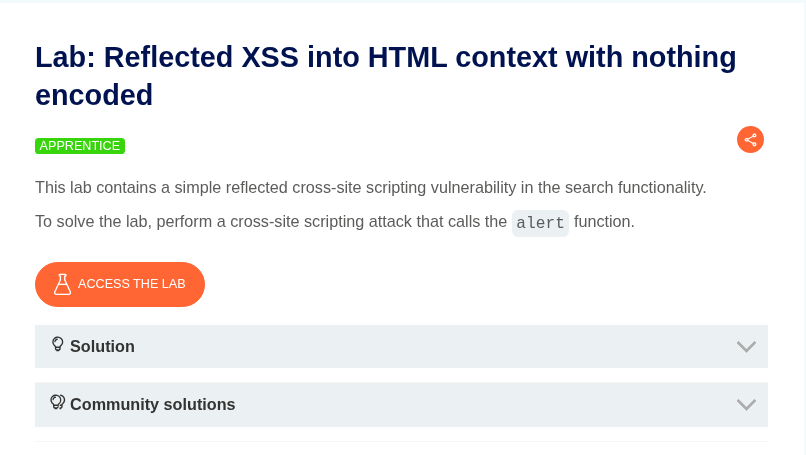Screen dimensions: 806x455
Task: Click the word "encoded" in the heading
Action: pos(94,95)
